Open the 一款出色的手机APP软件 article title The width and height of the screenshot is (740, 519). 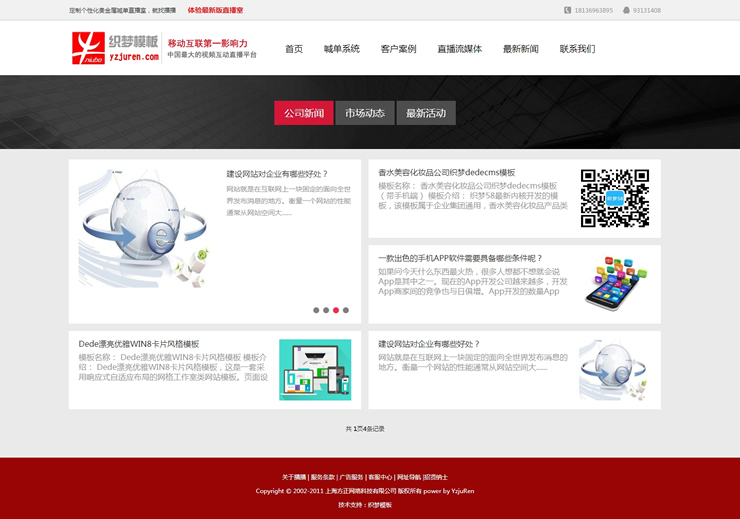tap(460, 258)
